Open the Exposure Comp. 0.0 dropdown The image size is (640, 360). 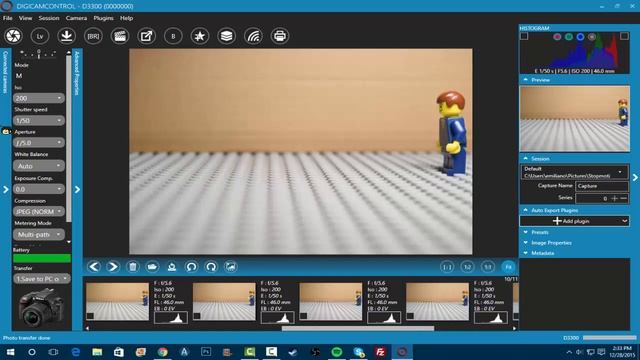(39, 189)
